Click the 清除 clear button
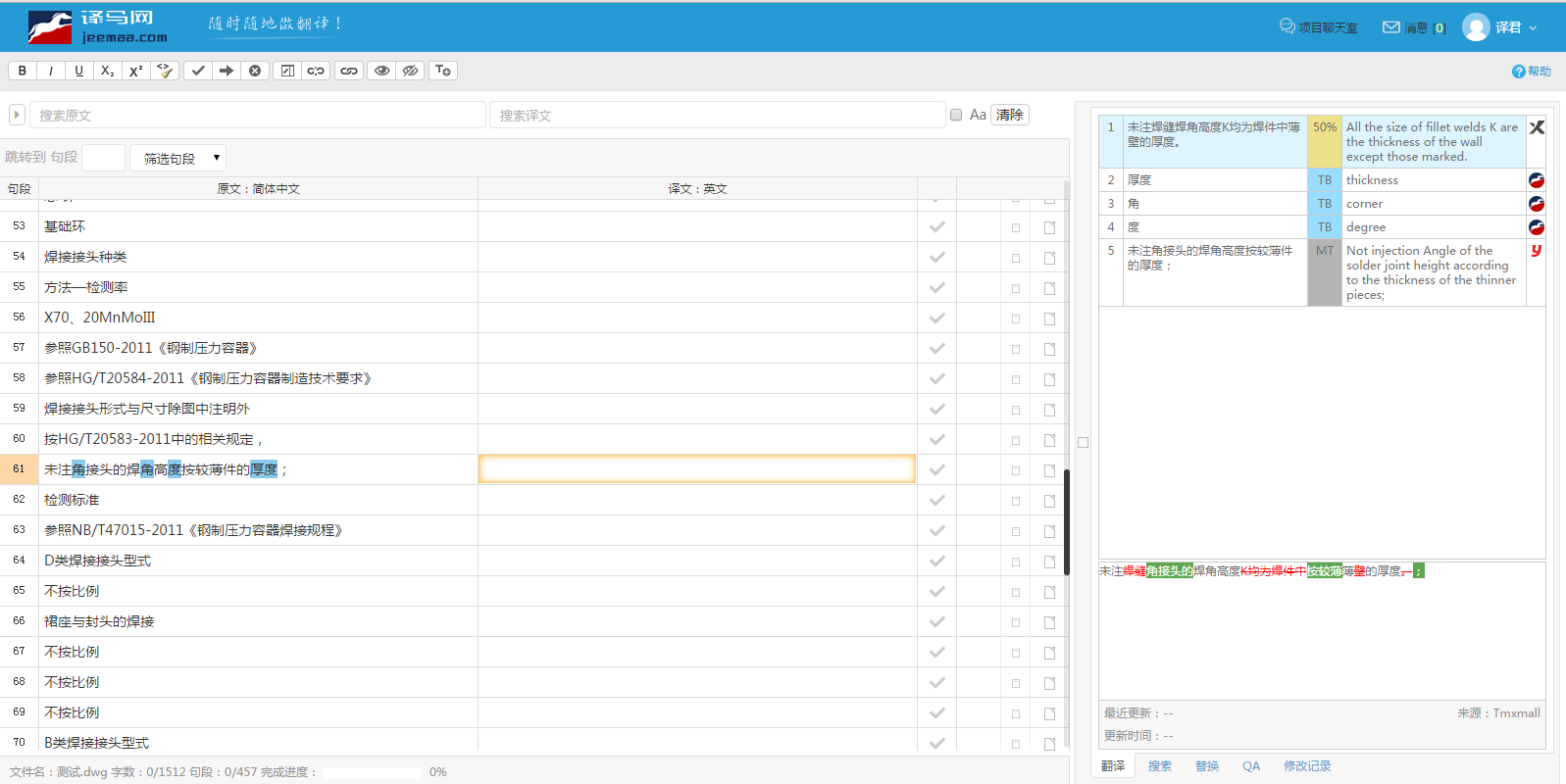Viewport: 1566px width, 784px height. 1009,115
